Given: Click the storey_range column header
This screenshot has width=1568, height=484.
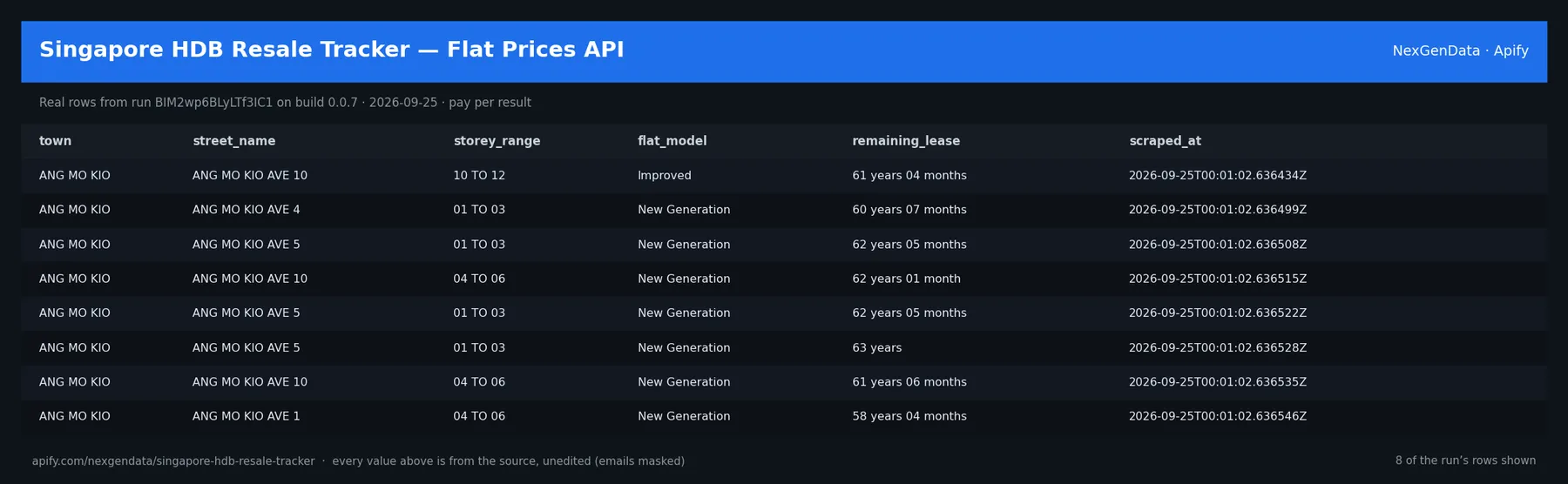Looking at the screenshot, I should point(497,141).
